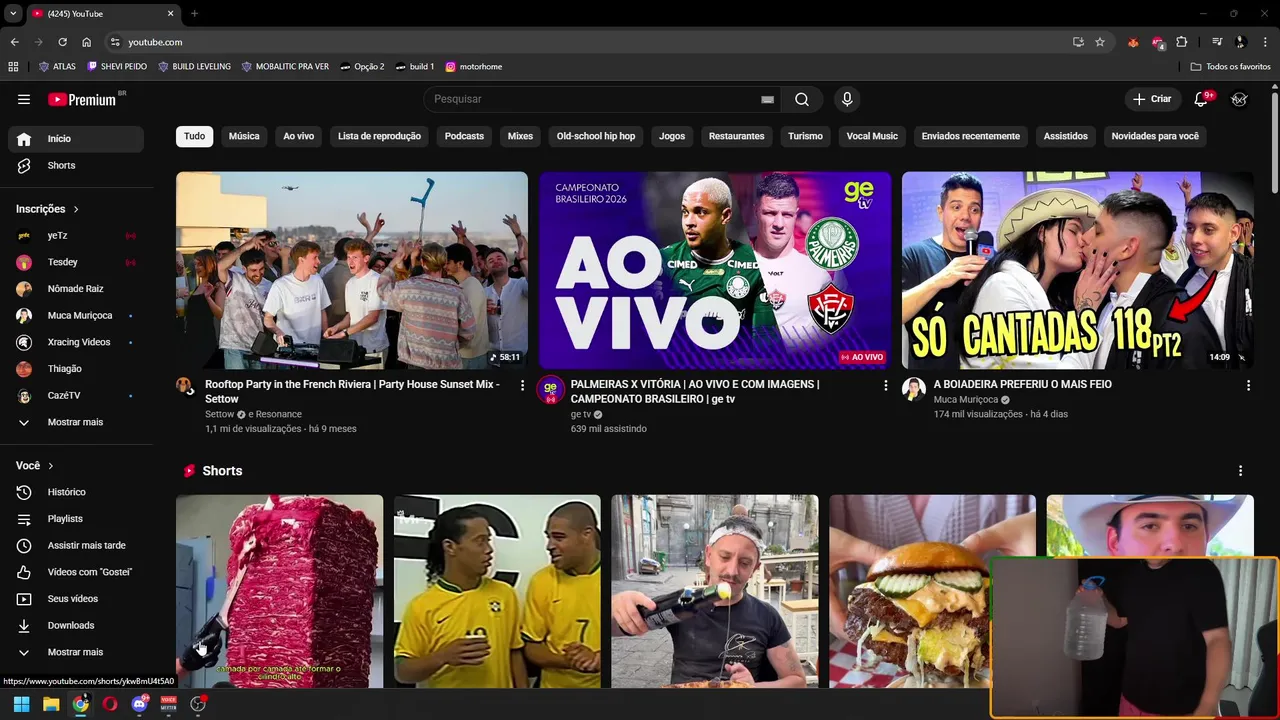Expand Mostrar mais under Inscrições

click(x=76, y=422)
